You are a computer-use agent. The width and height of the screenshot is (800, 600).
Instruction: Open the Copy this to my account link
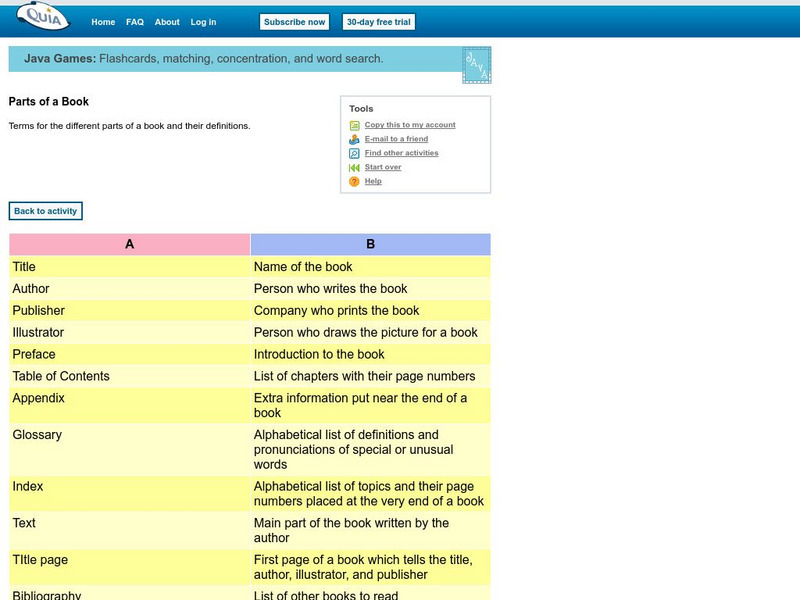tap(410, 125)
